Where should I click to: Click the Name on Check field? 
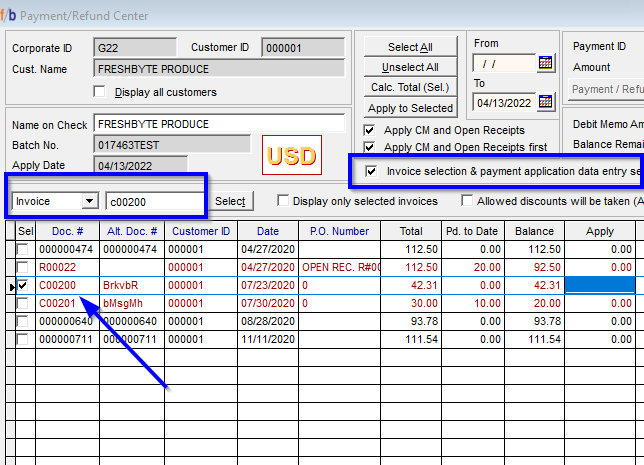click(171, 125)
